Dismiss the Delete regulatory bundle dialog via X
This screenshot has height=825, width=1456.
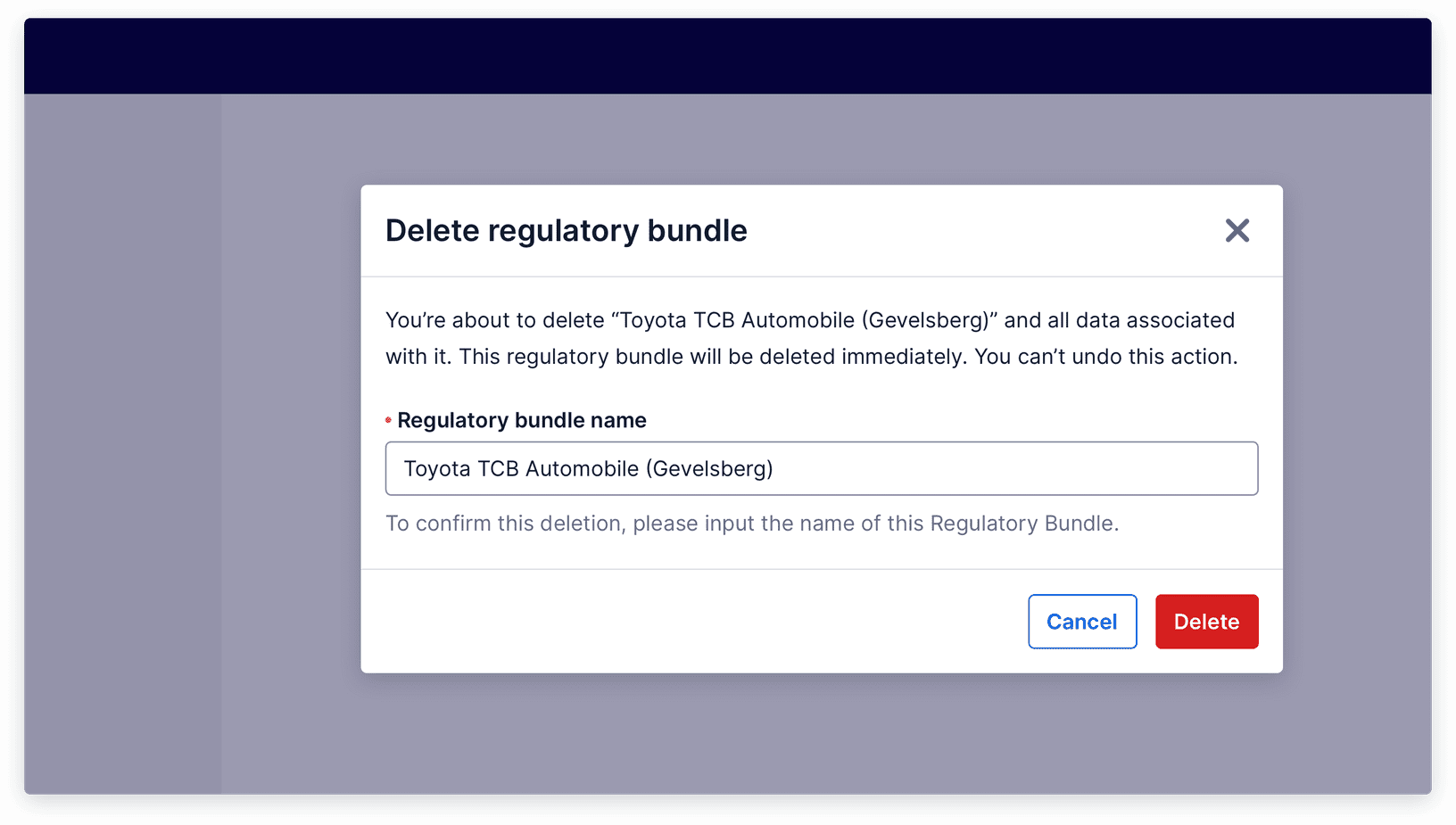1237,231
